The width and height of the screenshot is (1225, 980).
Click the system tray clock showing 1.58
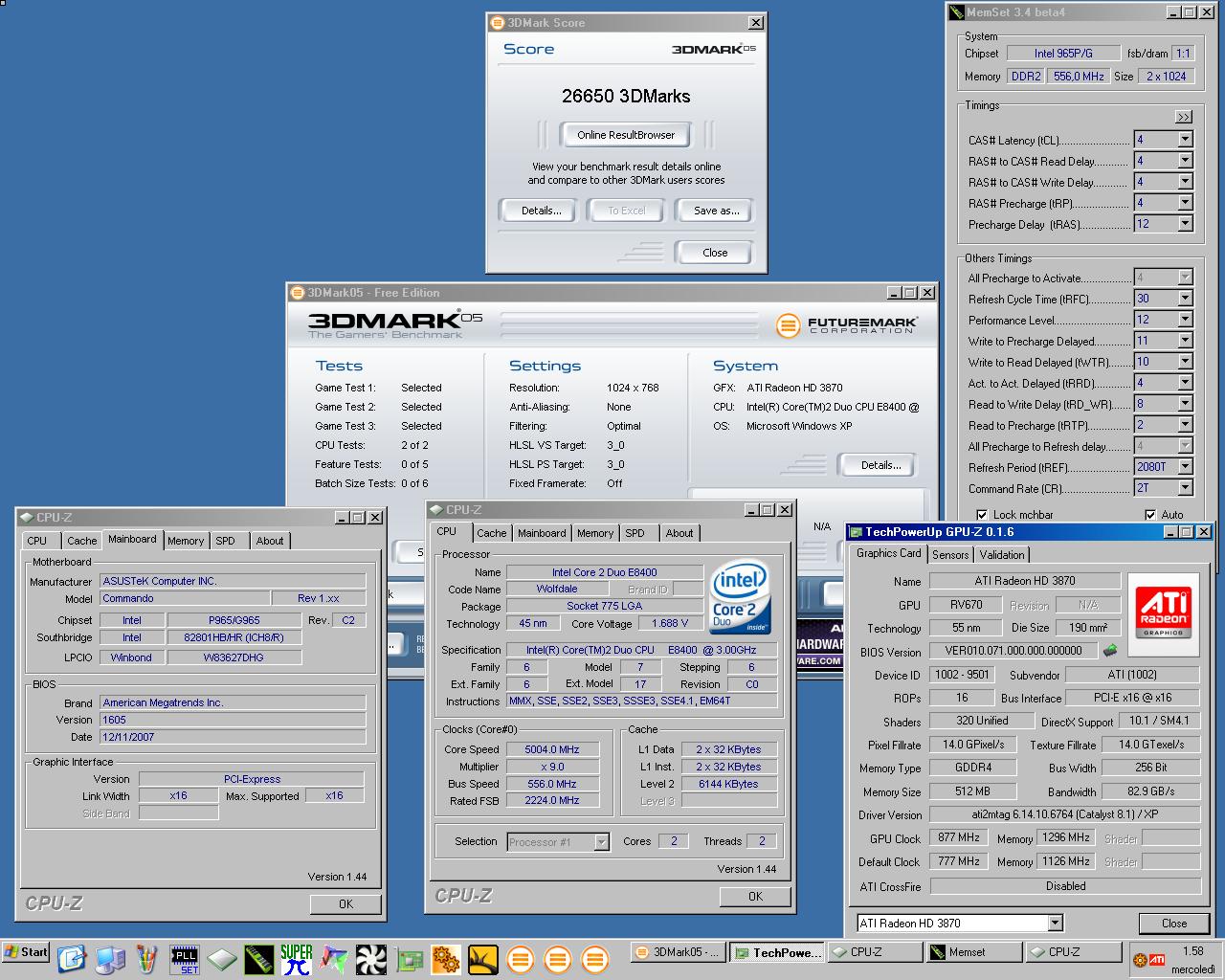click(x=1192, y=951)
